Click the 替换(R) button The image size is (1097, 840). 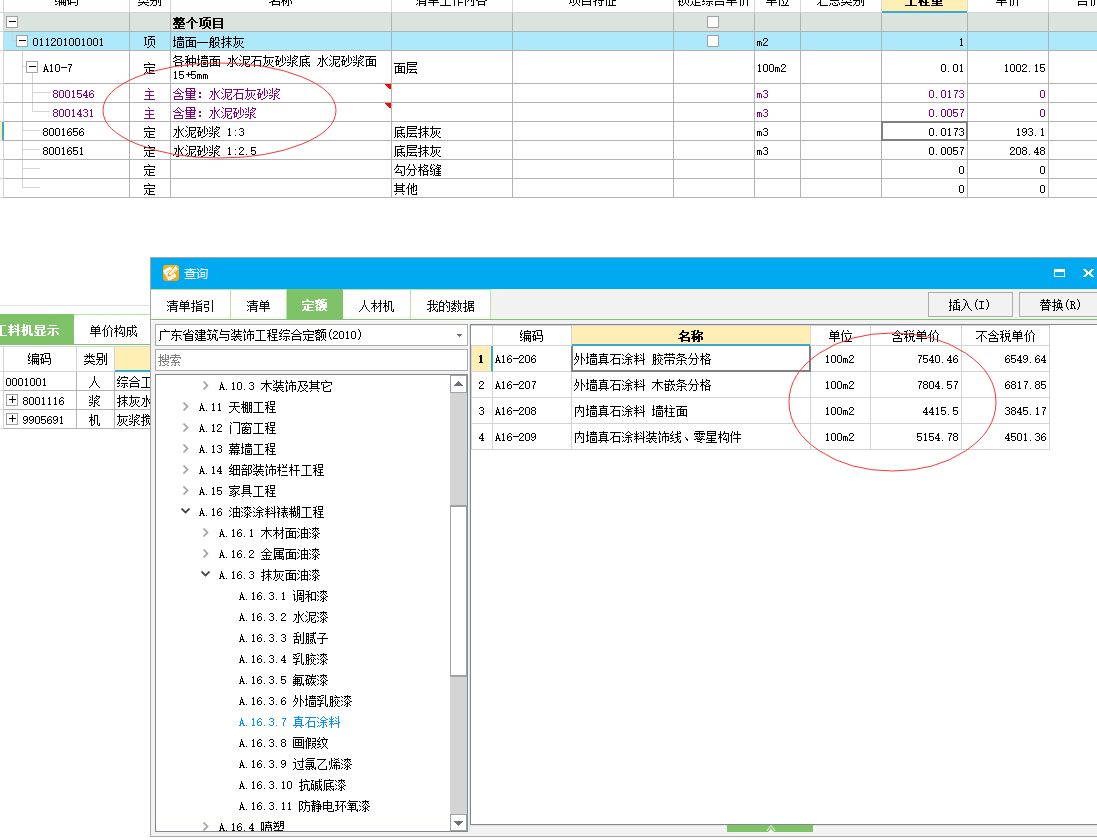(1059, 305)
